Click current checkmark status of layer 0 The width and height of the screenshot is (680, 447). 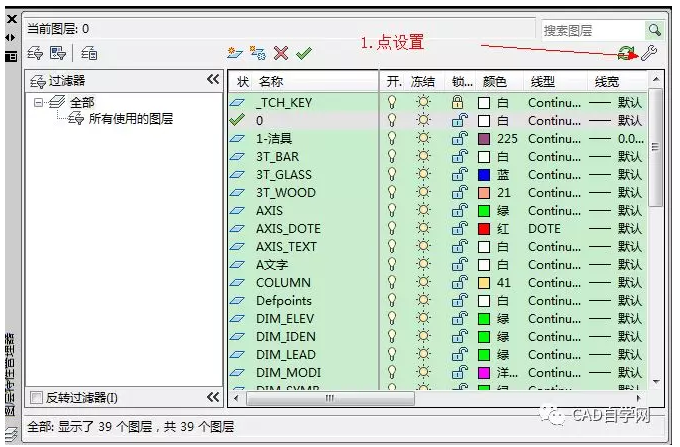(237, 120)
